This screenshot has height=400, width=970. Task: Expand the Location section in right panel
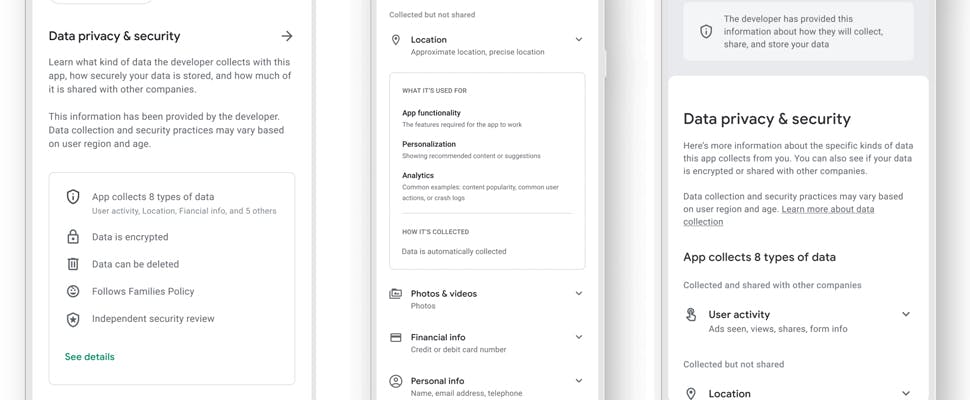click(x=906, y=394)
